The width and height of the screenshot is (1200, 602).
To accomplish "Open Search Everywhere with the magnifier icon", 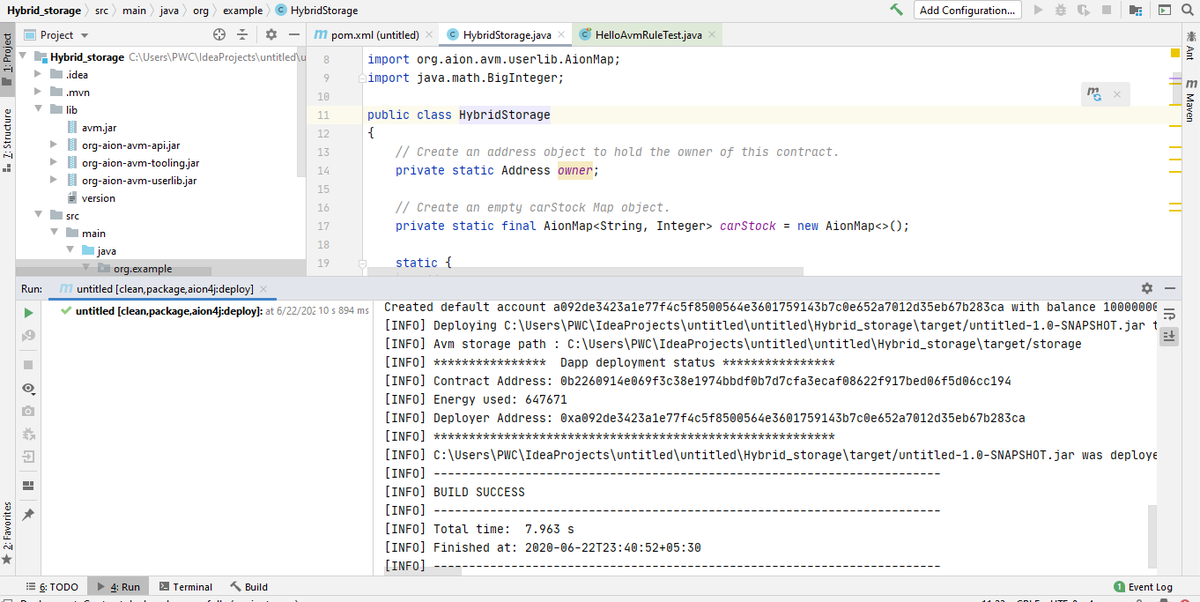I will [1188, 10].
